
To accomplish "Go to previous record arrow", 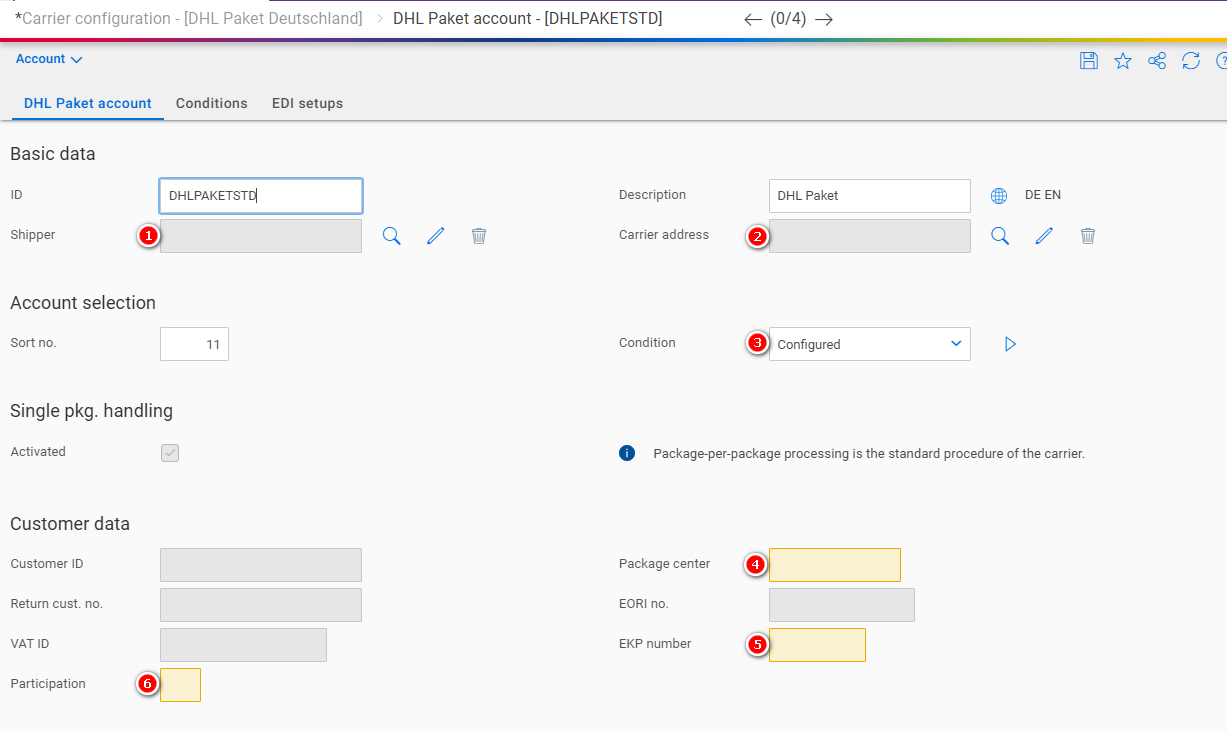I will pos(753,19).
